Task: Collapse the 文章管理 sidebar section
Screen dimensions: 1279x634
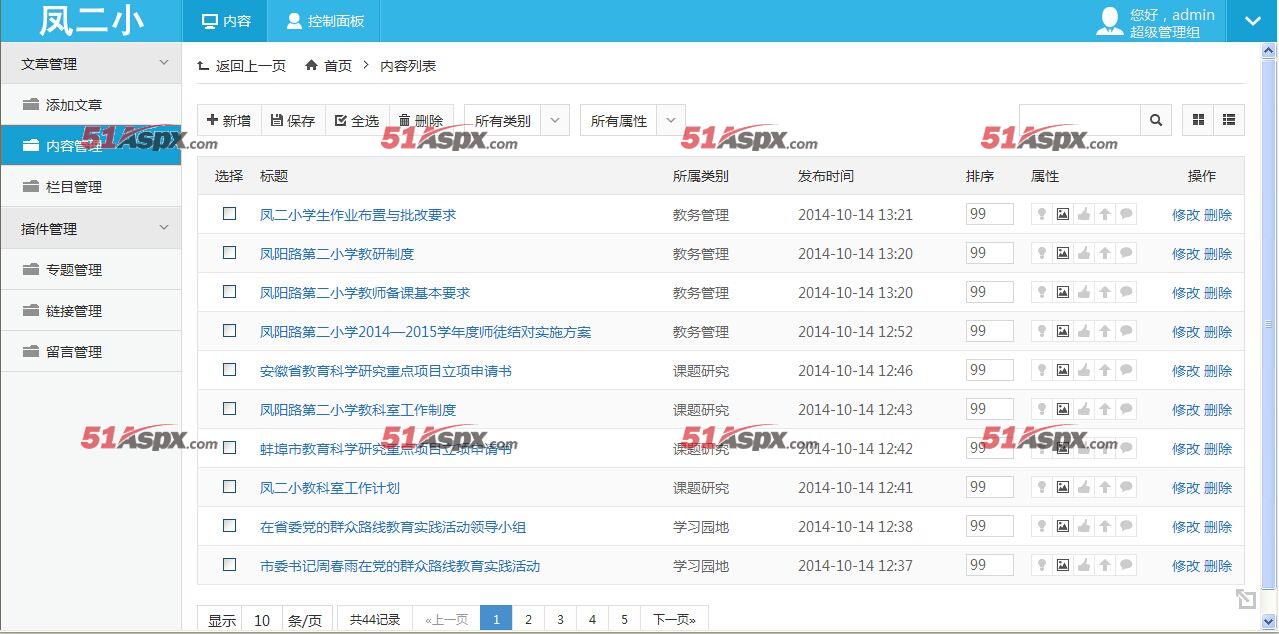Action: tap(90, 63)
